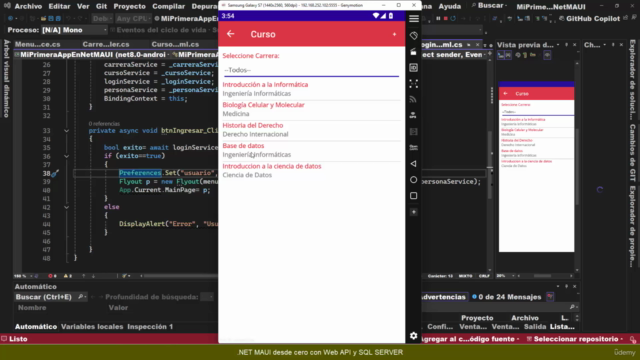The width and height of the screenshot is (640, 360).
Task: Pin the Vista previa panel
Action: tap(567, 45)
